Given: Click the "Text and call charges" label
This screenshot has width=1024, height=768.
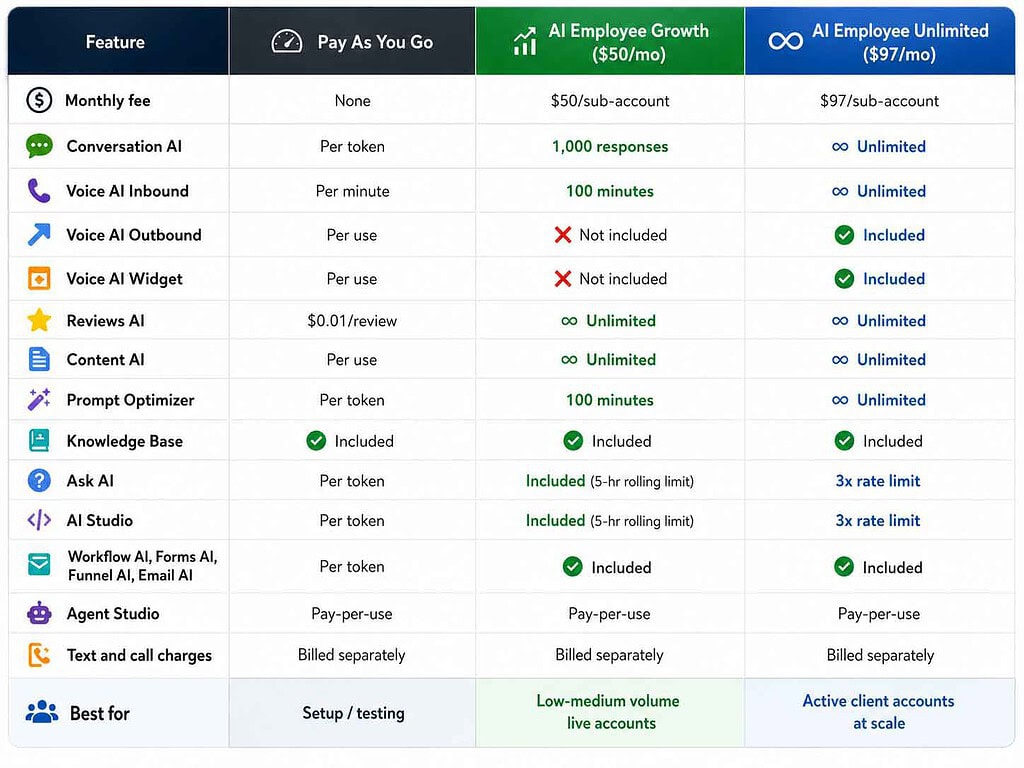Looking at the screenshot, I should (x=139, y=655).
